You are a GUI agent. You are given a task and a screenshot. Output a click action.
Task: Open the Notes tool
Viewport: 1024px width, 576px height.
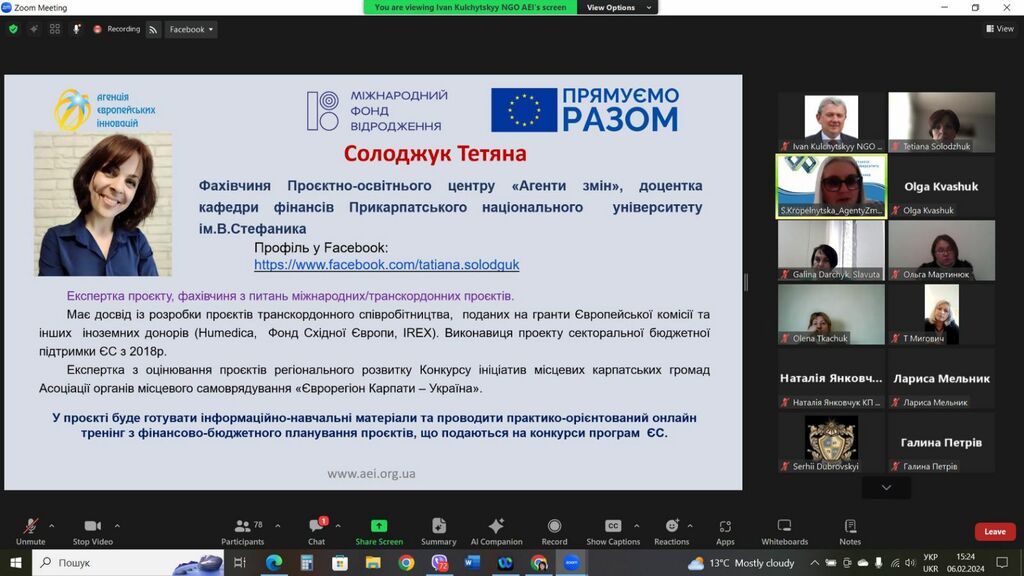[850, 532]
